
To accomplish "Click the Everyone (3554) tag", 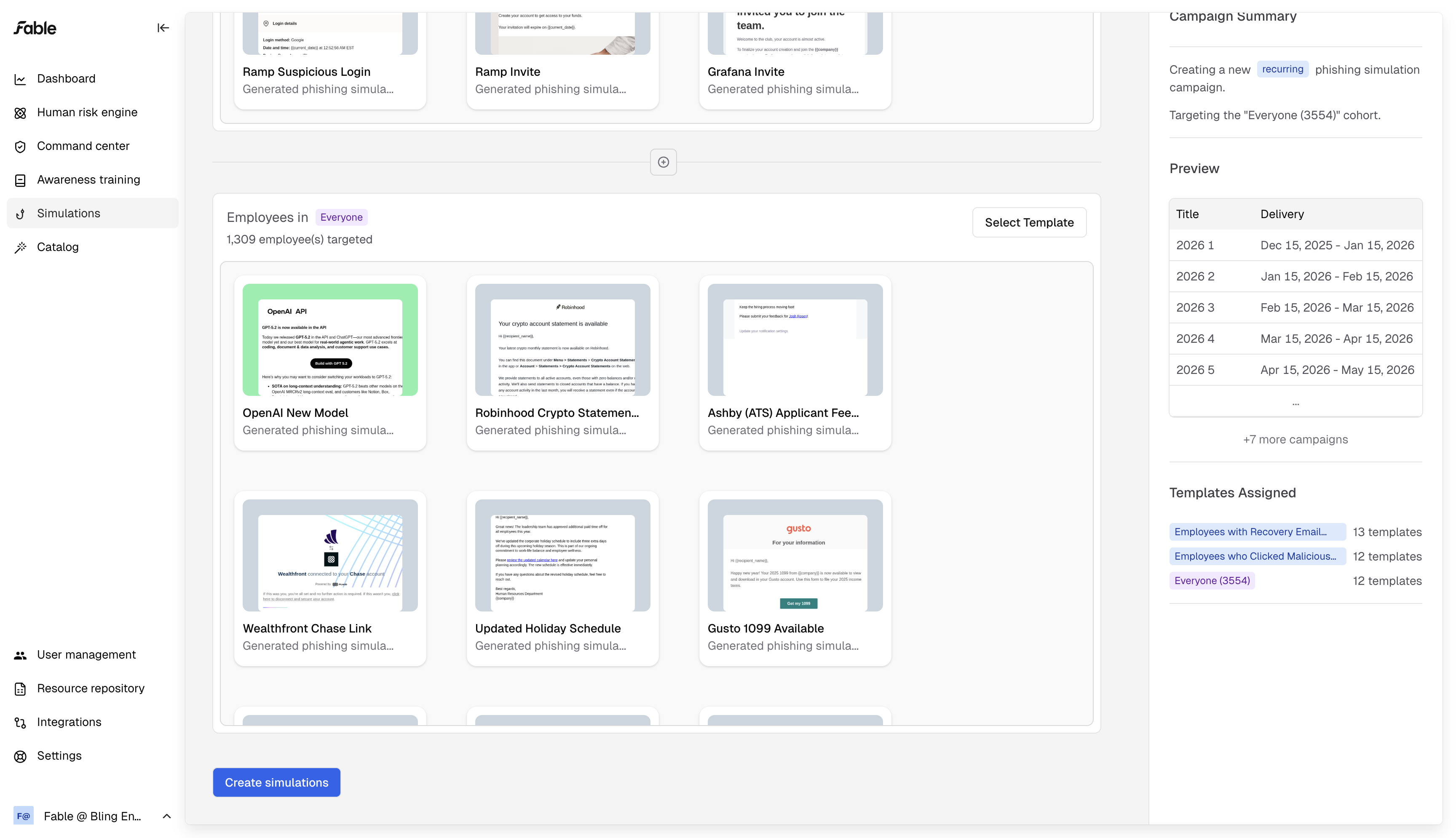I will click(x=1212, y=581).
